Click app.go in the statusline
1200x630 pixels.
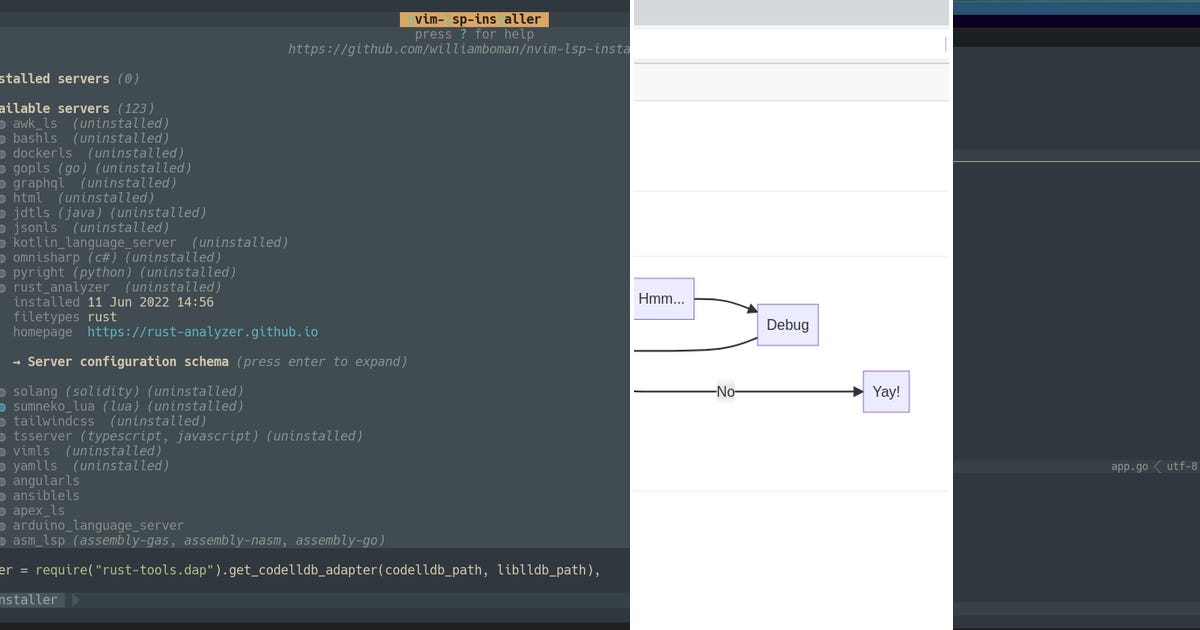tap(1130, 466)
